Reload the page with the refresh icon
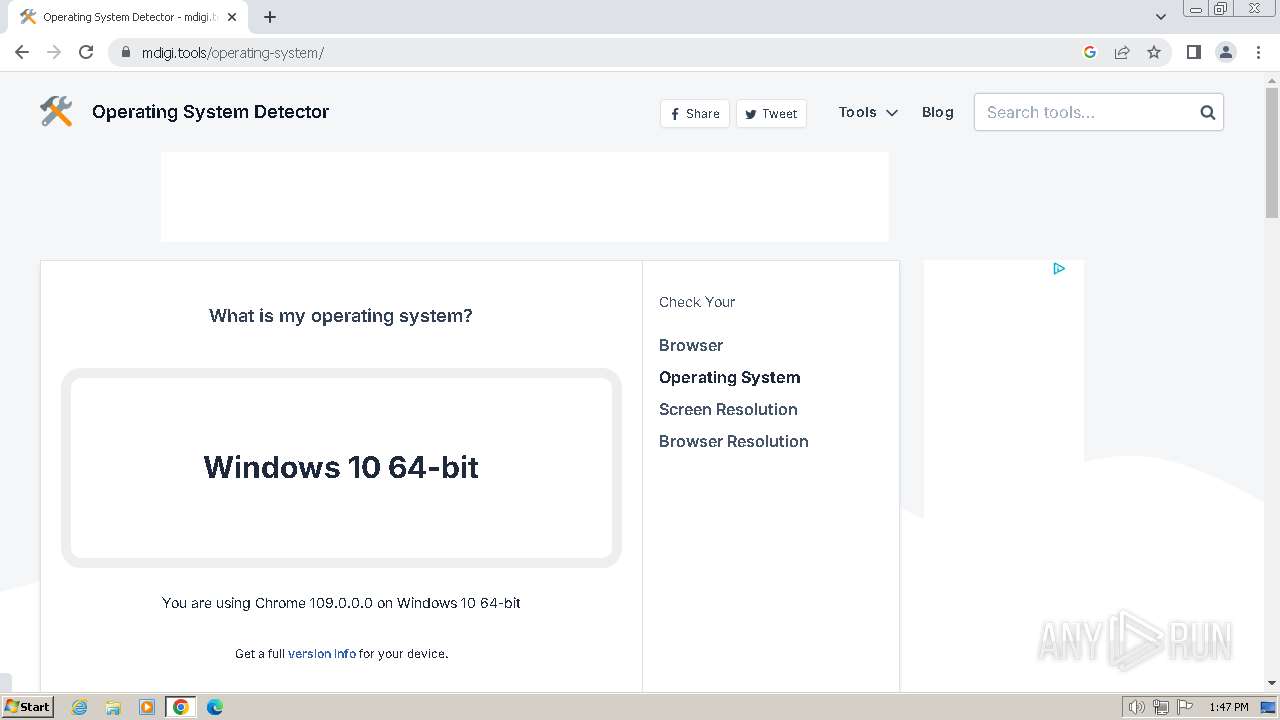1280x720 pixels. (86, 52)
